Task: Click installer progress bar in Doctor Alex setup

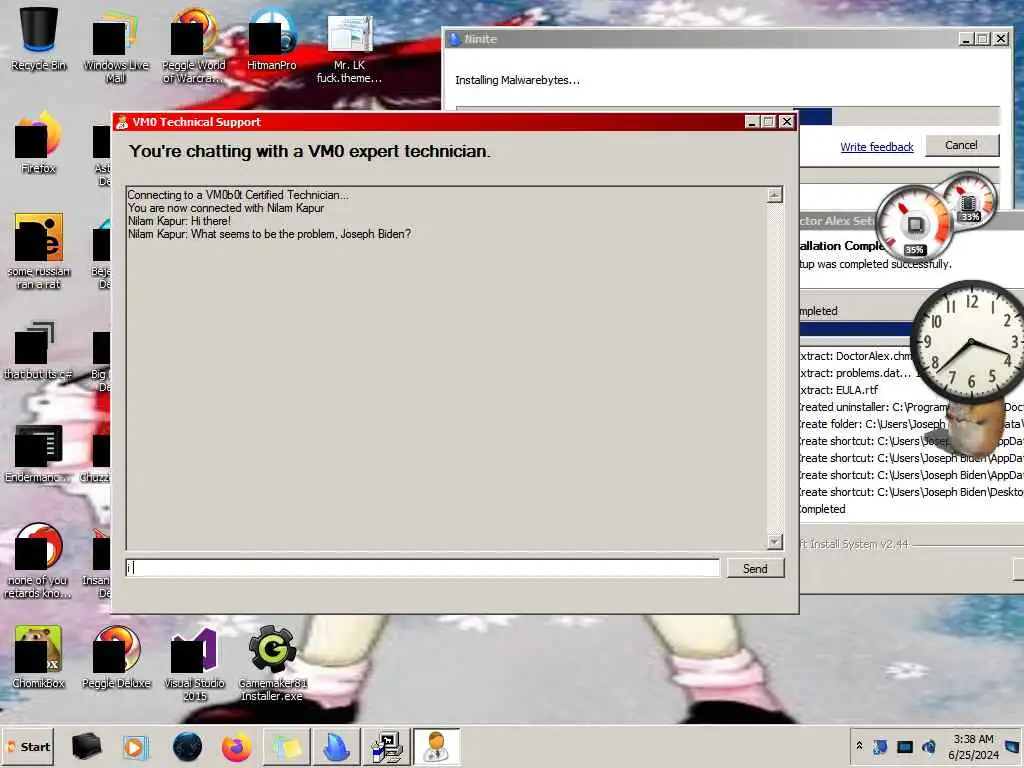Action: (856, 329)
